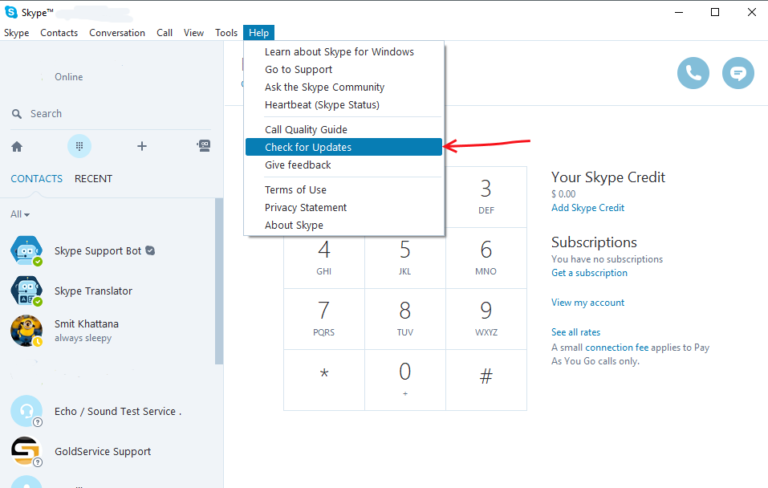Screen dimensions: 768x488
Task: Select the dial pad icon
Action: (79, 146)
